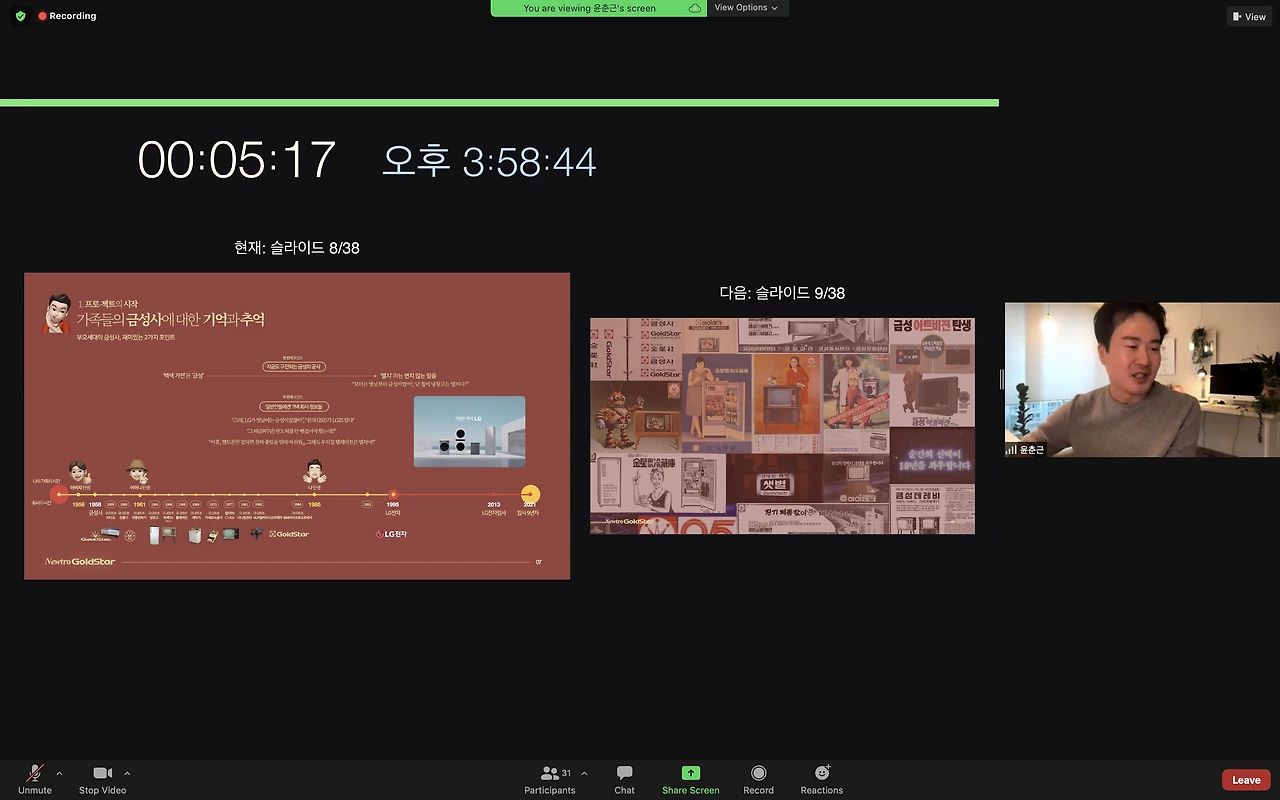Stop the video camera
1280x800 pixels.
point(102,779)
